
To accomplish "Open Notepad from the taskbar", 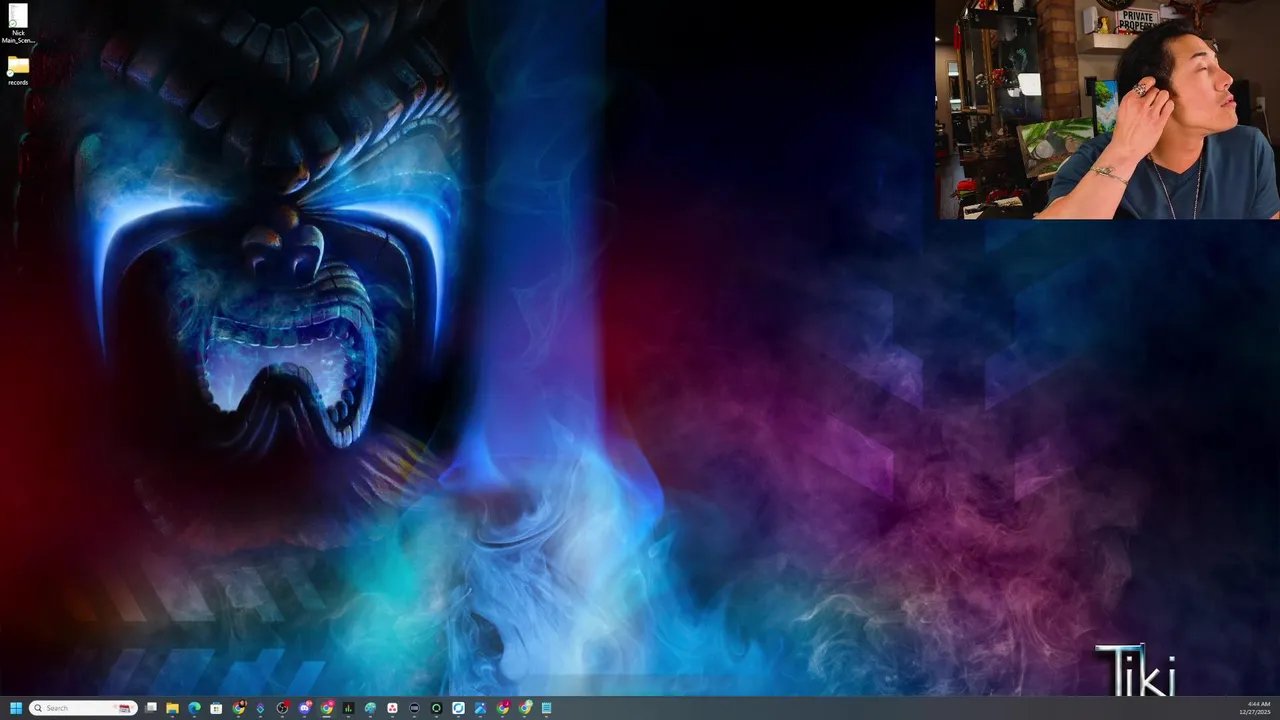I will [546, 708].
